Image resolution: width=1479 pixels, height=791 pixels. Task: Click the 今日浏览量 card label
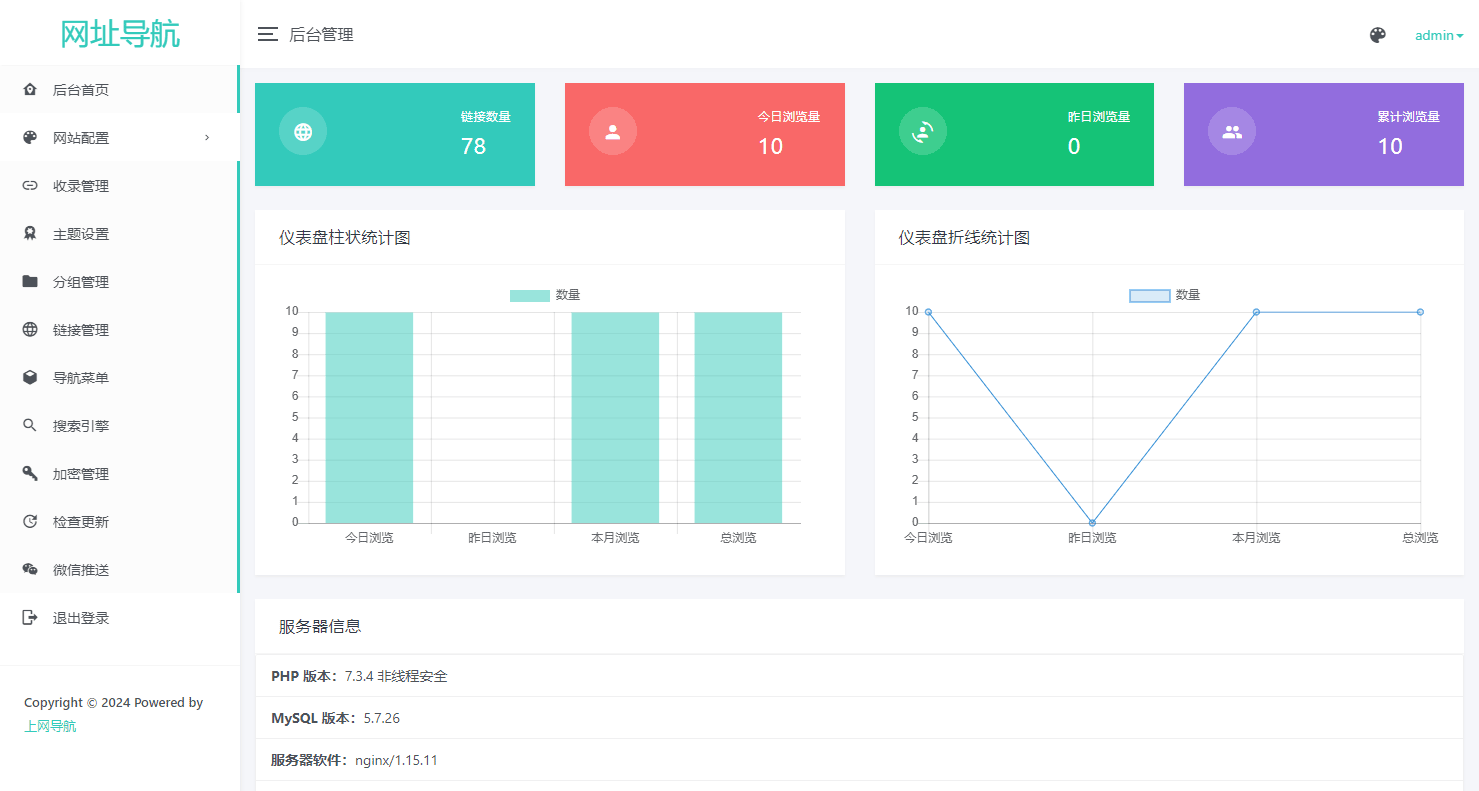coord(789,117)
